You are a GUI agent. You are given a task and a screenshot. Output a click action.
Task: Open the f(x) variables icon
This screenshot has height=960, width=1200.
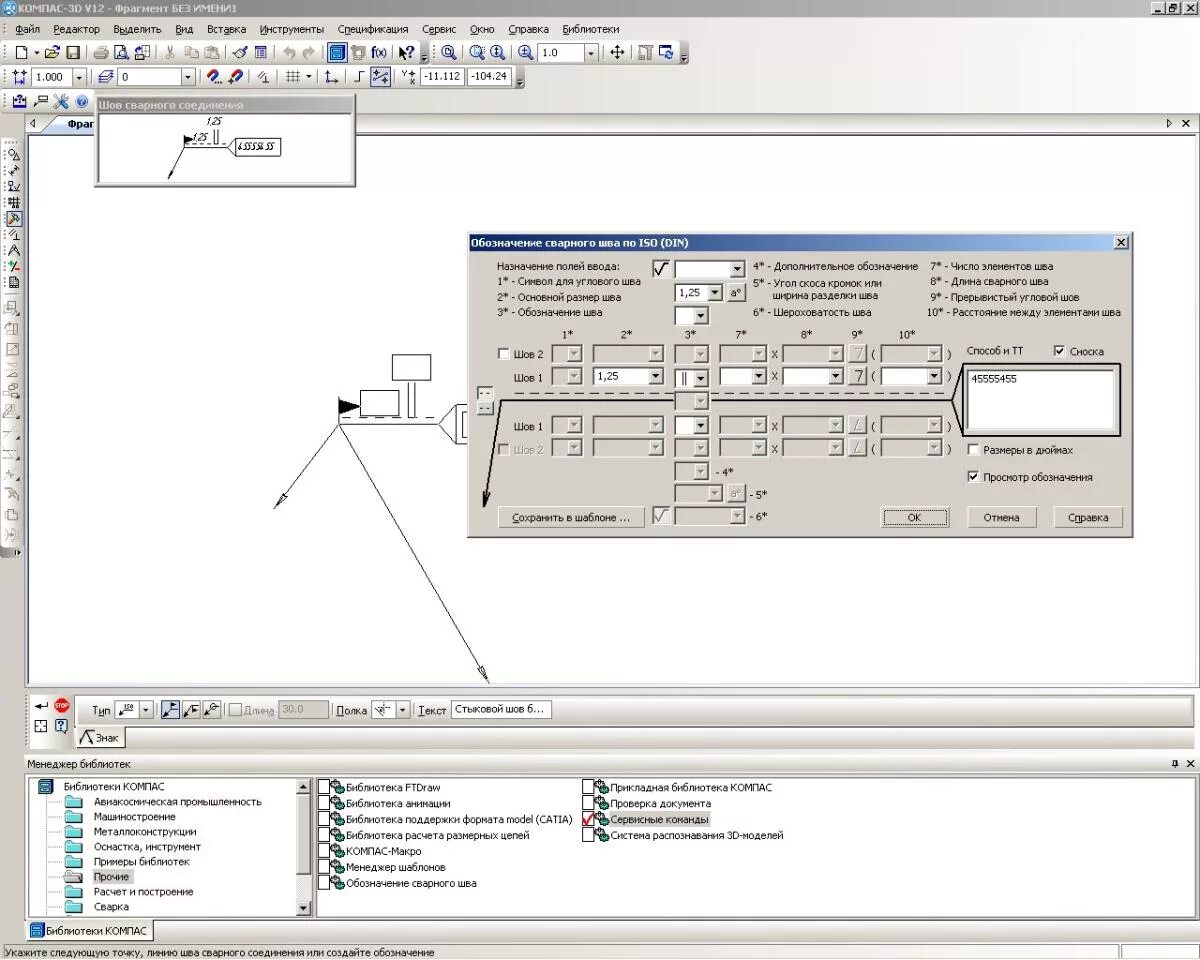pos(379,53)
